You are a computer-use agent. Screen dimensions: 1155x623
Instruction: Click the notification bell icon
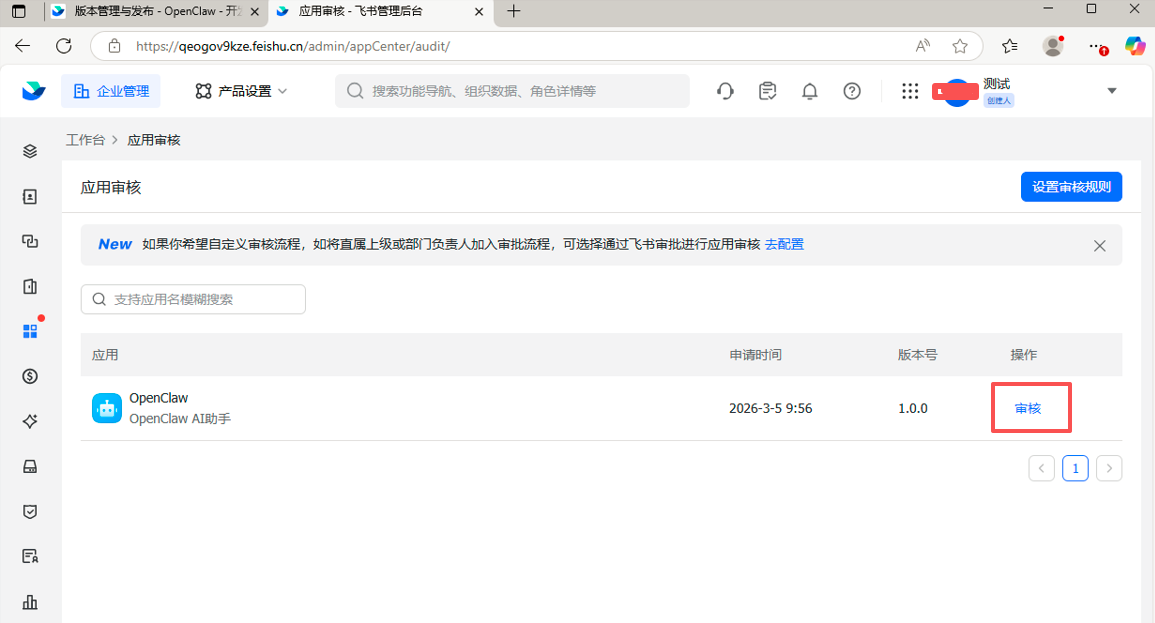pos(809,91)
